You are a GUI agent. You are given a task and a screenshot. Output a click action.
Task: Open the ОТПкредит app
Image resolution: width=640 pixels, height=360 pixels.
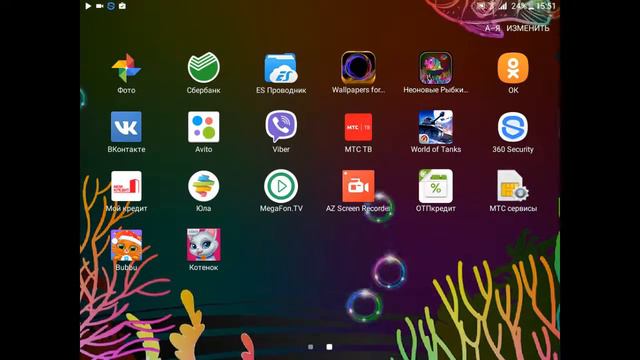(x=436, y=186)
